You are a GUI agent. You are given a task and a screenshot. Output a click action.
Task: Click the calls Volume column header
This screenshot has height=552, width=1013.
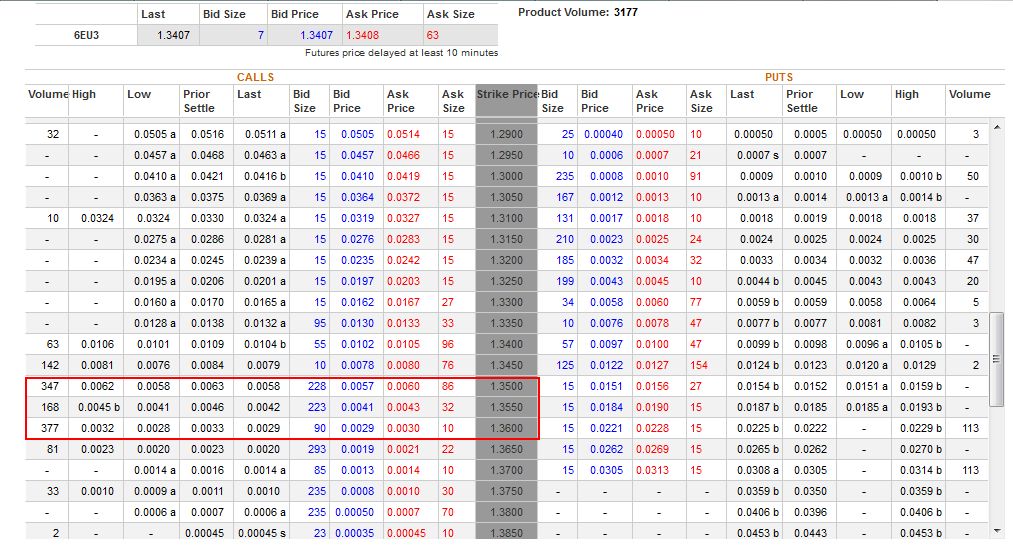48,95
